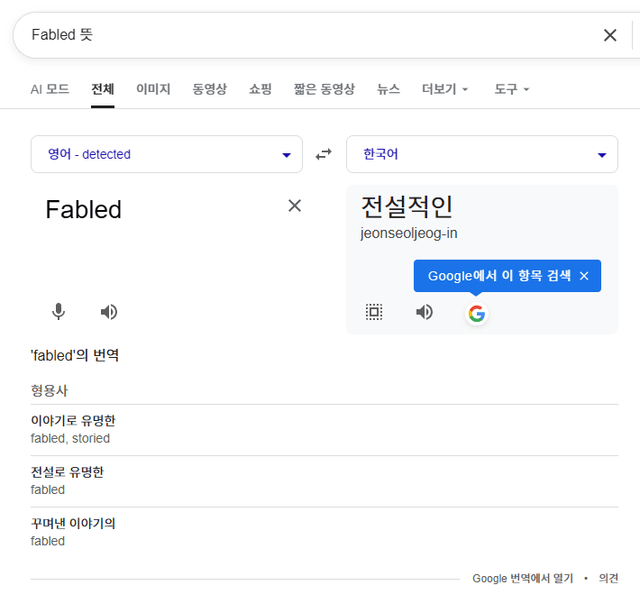Open the '뉴스' tab
Image resolution: width=640 pixels, height=604 pixels.
click(x=388, y=89)
